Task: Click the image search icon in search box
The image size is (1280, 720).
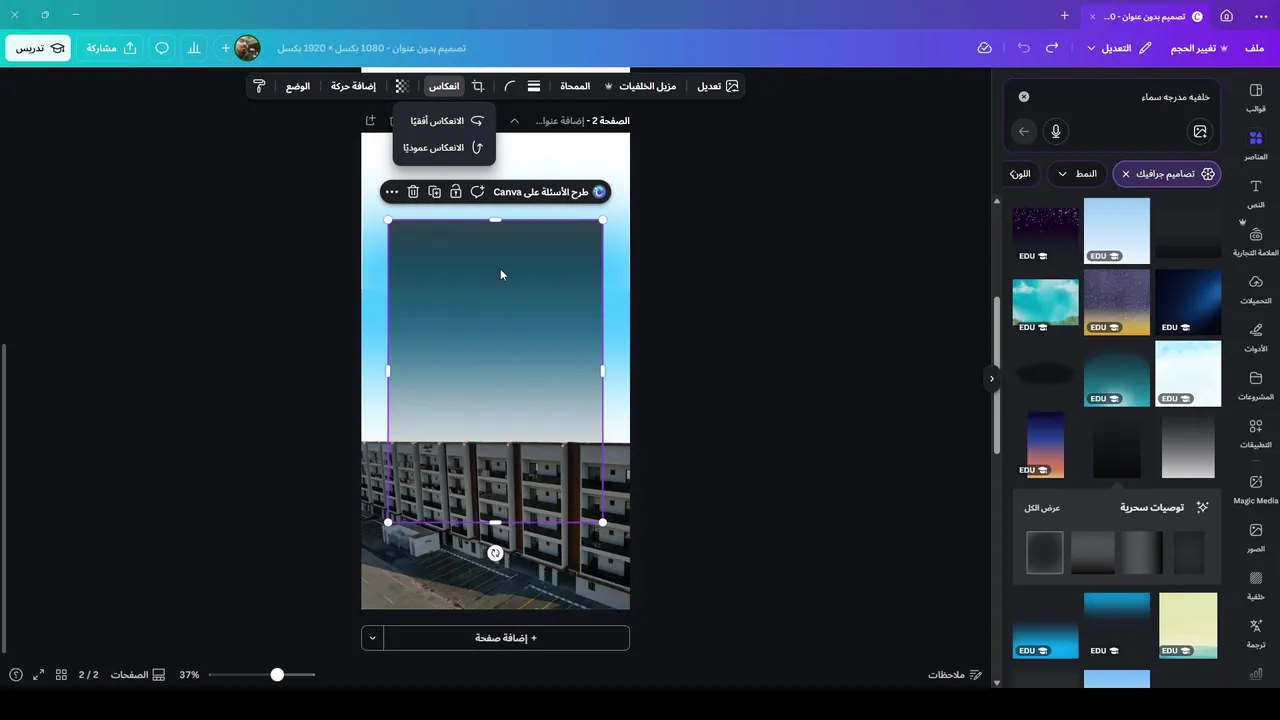Action: [x=1200, y=131]
